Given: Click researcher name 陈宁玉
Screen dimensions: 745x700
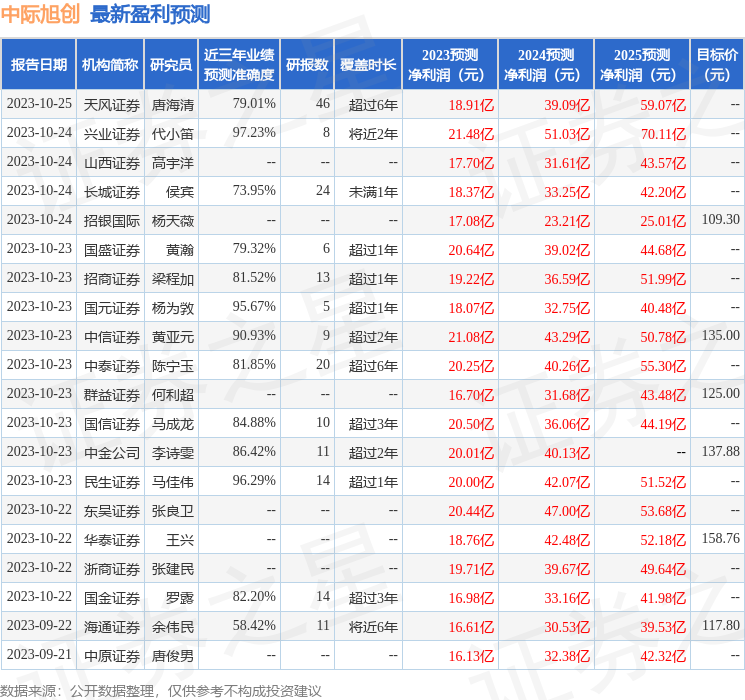Looking at the screenshot, I should [x=172, y=365].
